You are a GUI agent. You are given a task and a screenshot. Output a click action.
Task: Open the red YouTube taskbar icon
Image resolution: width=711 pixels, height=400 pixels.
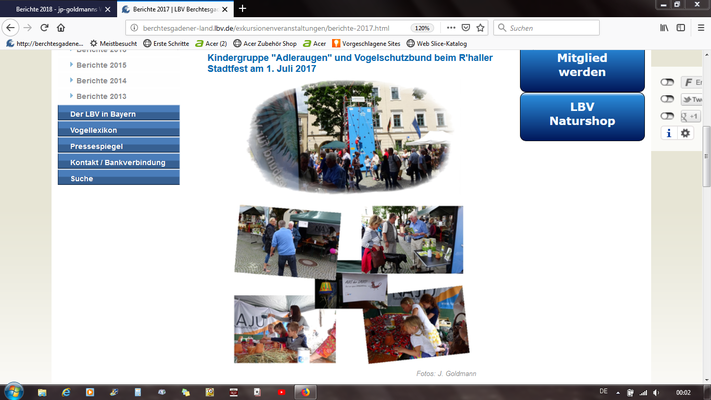click(x=282, y=392)
